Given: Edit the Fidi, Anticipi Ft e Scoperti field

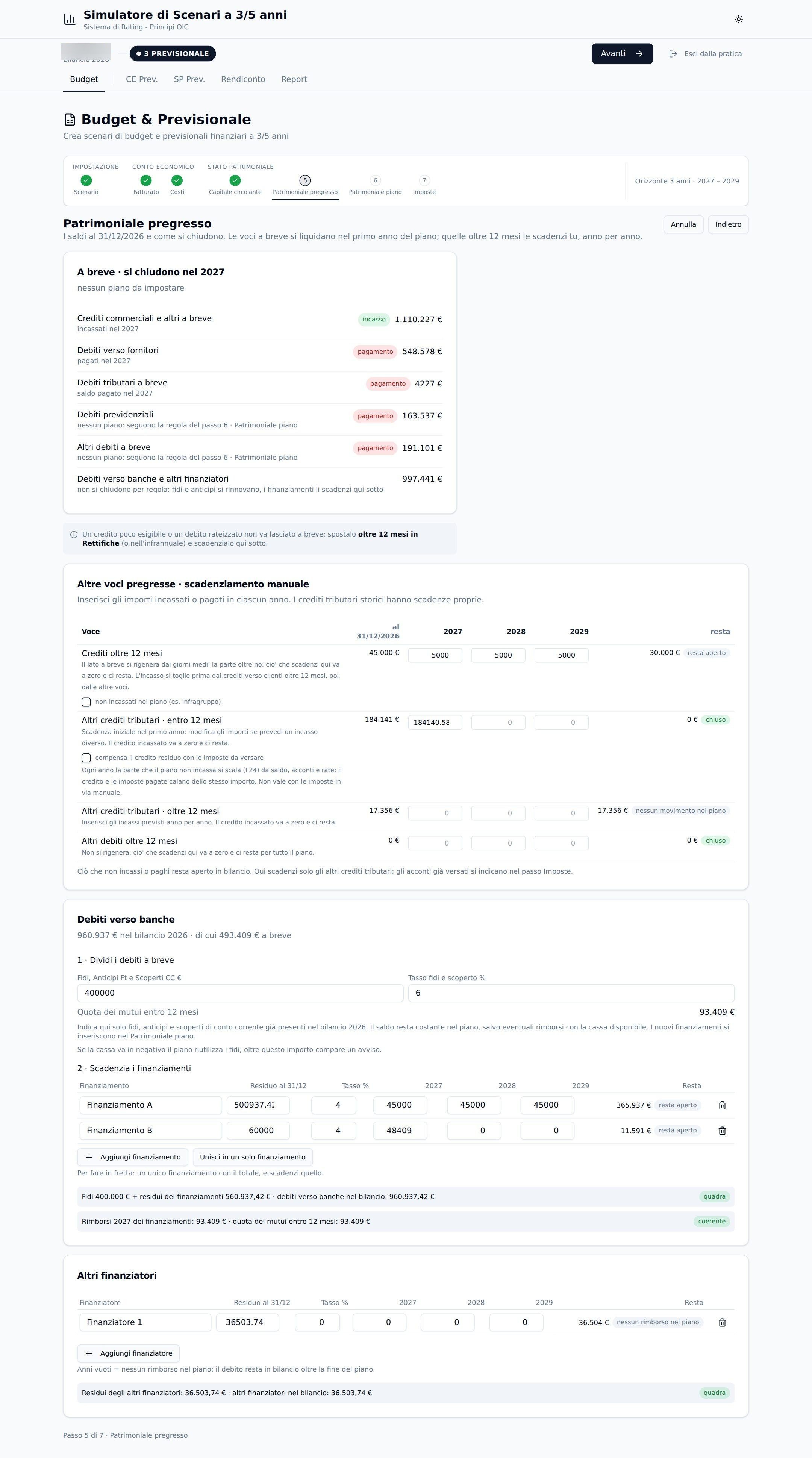Looking at the screenshot, I should [240, 993].
